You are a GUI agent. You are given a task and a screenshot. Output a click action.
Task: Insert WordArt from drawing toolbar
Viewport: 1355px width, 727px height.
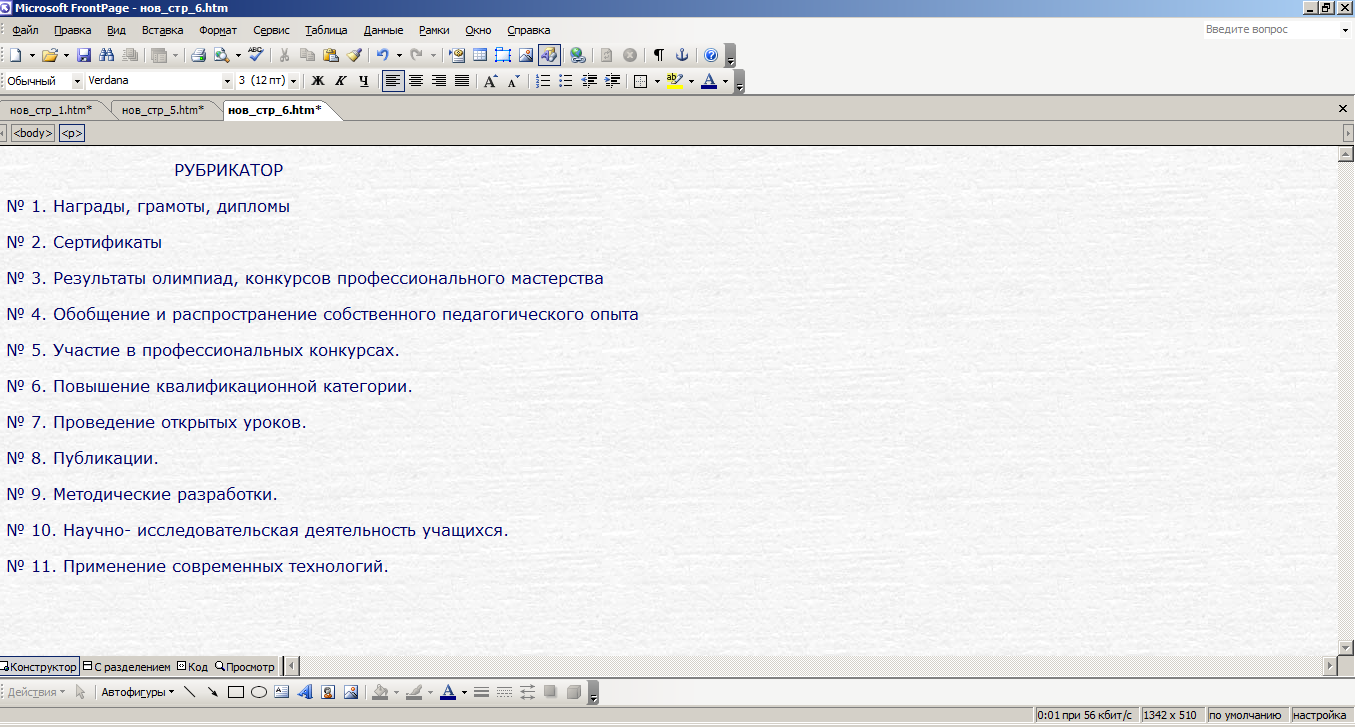point(305,692)
